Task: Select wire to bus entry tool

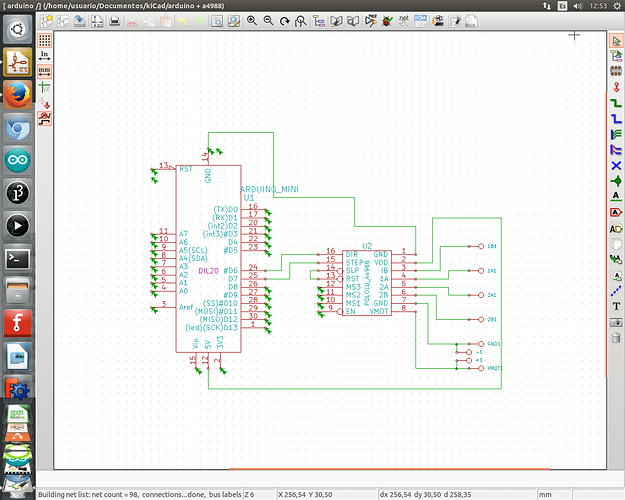Action: 616,134
